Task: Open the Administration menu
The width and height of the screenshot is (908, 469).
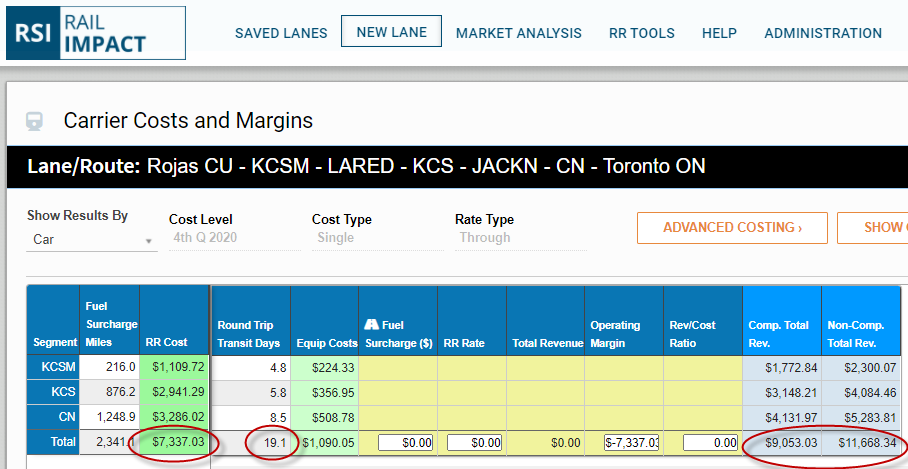Action: tap(823, 33)
